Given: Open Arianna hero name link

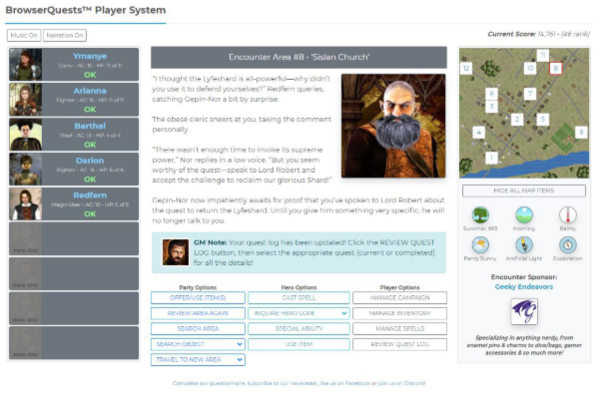Looking at the screenshot, I should [90, 91].
